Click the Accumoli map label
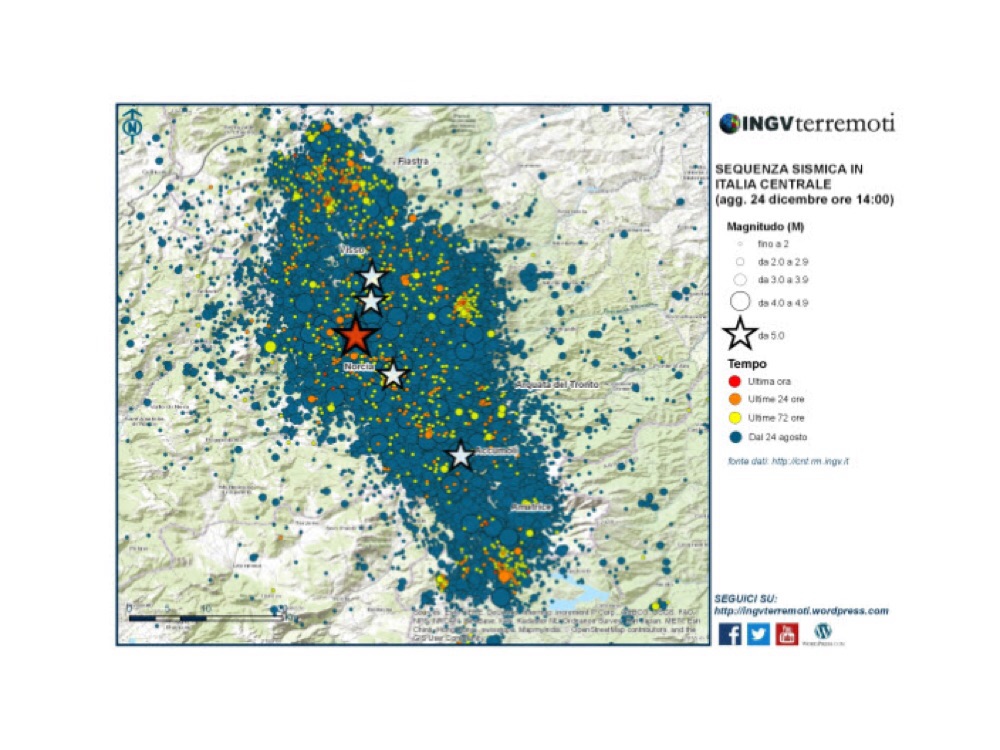This screenshot has height=750, width=1000. [x=496, y=451]
